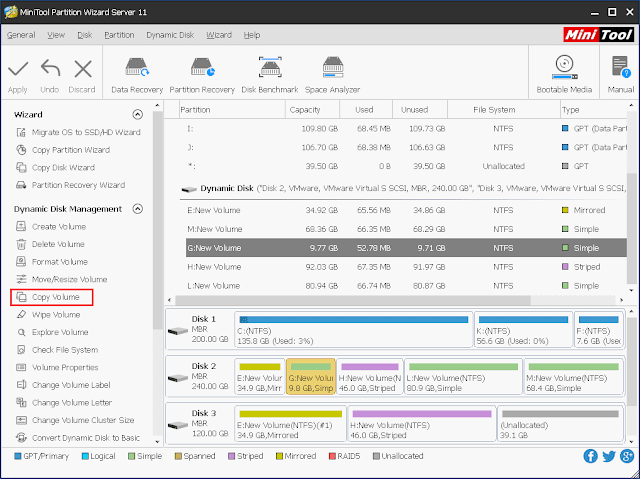Select Disk 3 disk header
Viewport: 640px width, 479px height.
[200, 424]
